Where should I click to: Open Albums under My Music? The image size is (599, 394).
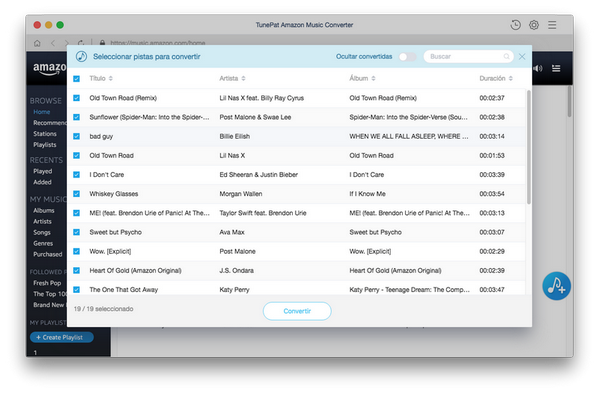(44, 211)
